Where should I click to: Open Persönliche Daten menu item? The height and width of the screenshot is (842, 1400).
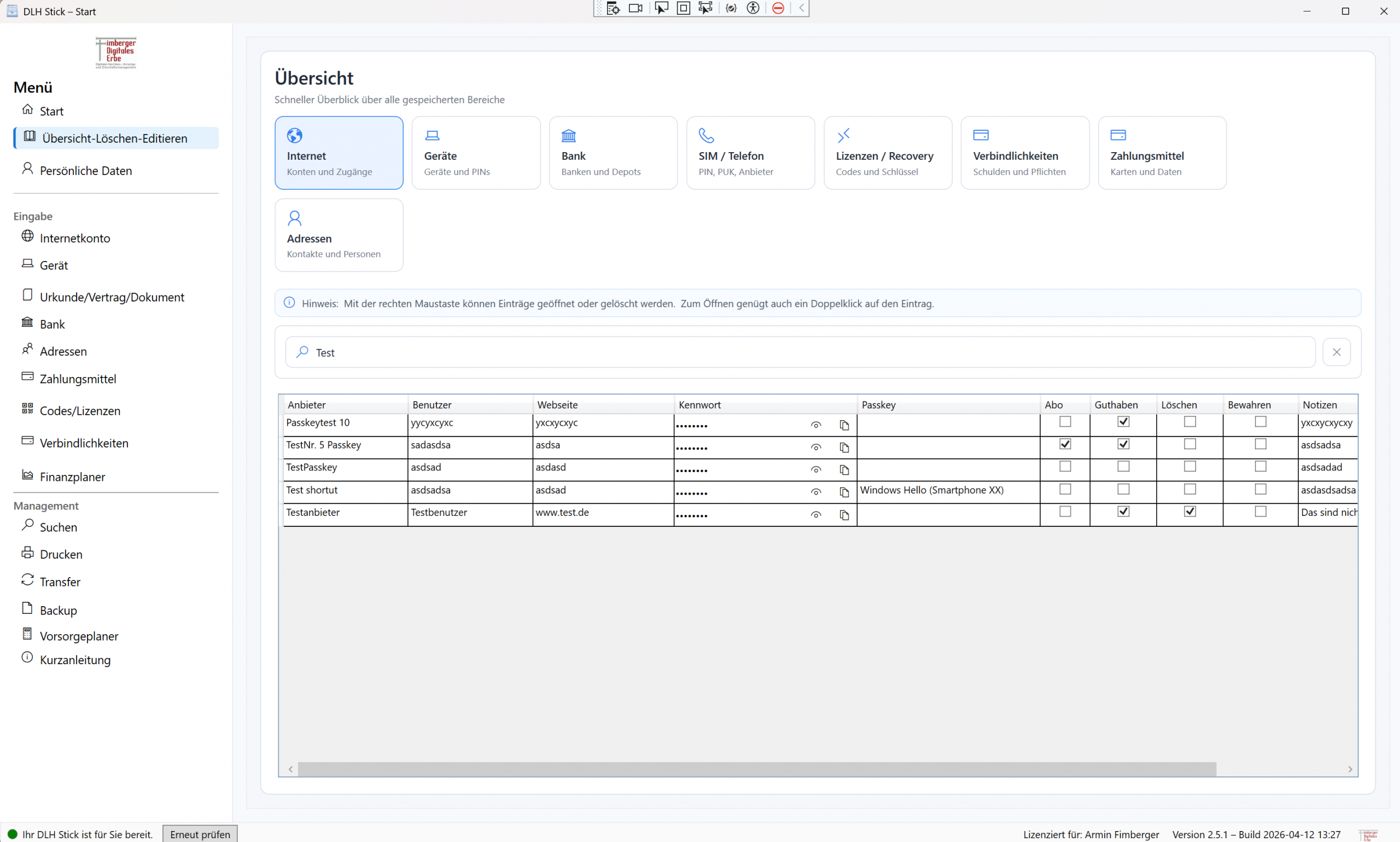click(x=86, y=171)
